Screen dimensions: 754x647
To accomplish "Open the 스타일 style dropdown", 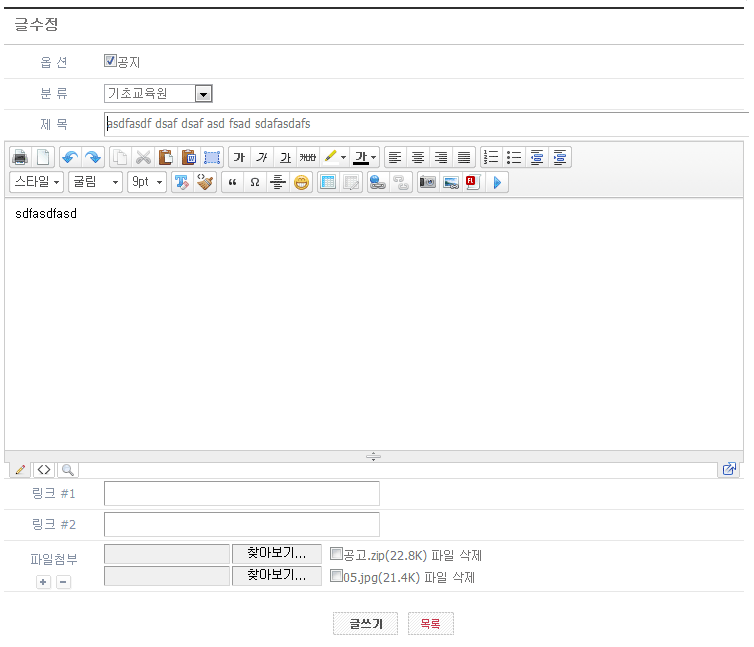I will click(x=37, y=182).
